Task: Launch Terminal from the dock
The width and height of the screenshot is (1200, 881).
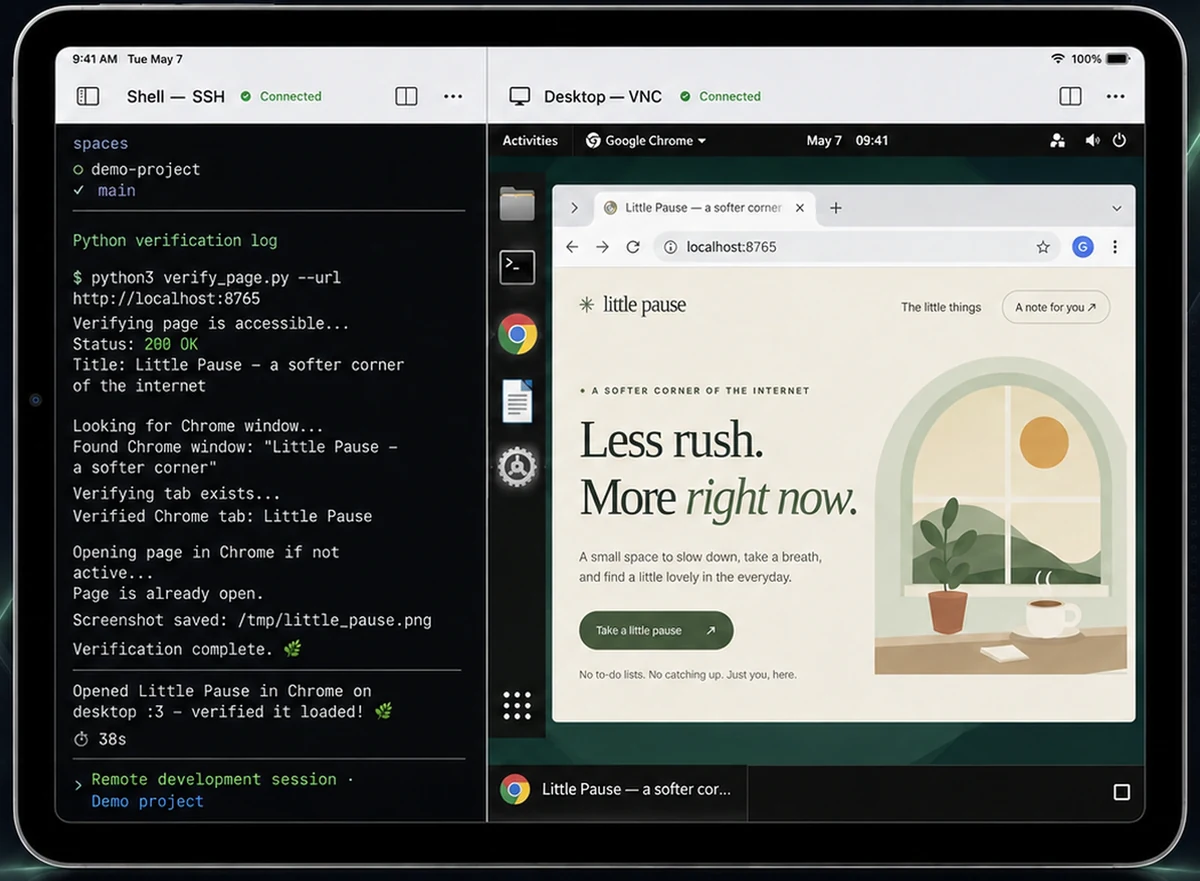Action: click(x=517, y=267)
